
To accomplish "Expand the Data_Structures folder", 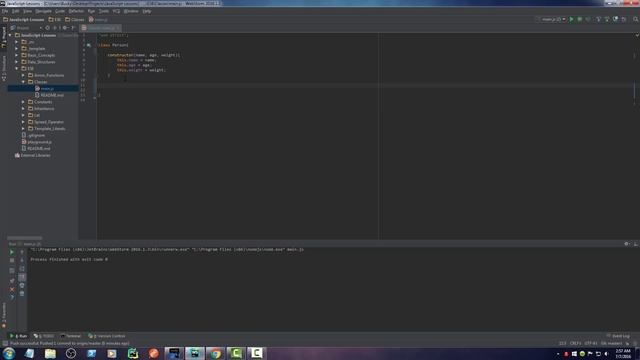I will 17,62.
